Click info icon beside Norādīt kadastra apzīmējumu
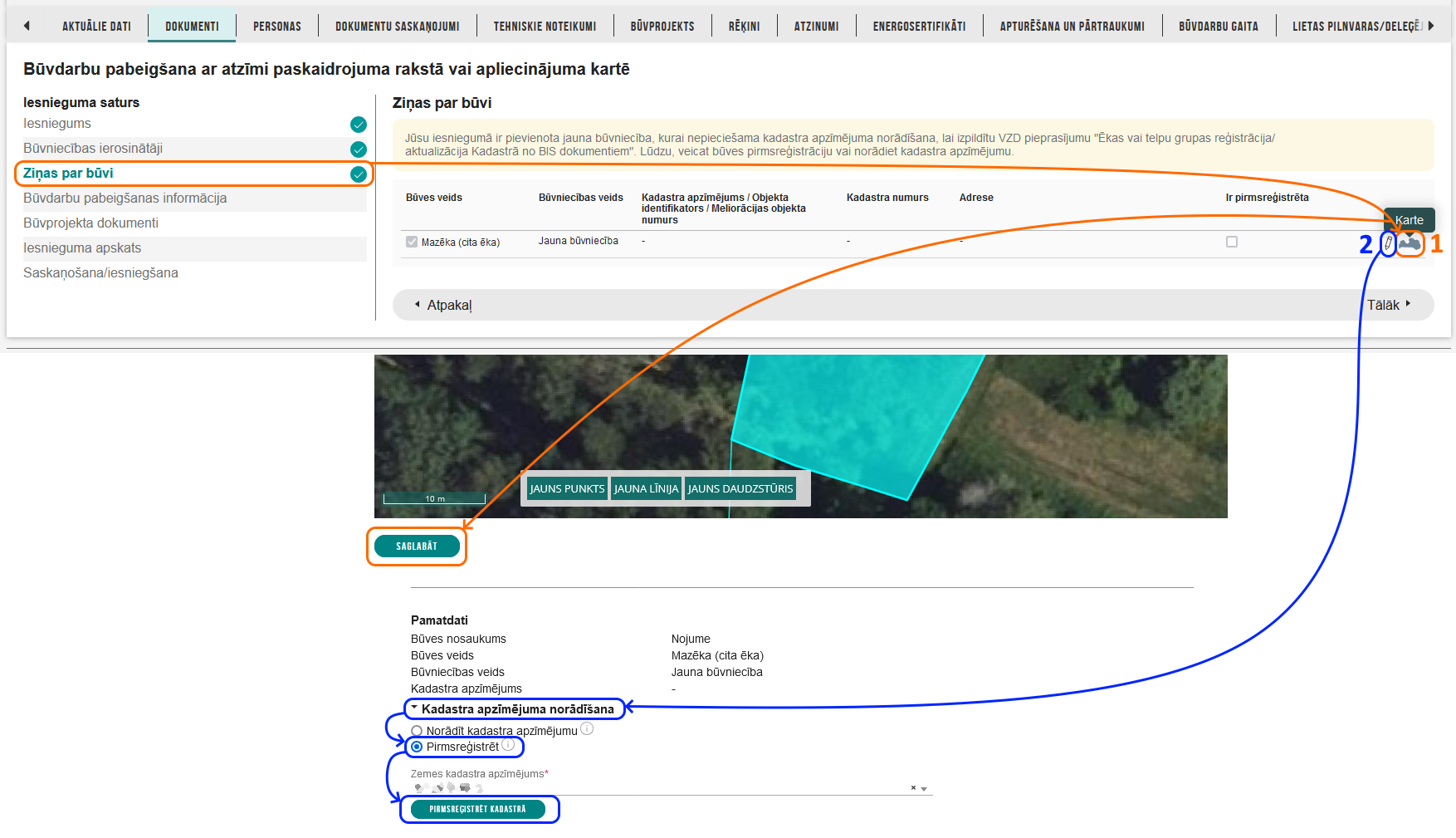1456x838 pixels. point(587,729)
